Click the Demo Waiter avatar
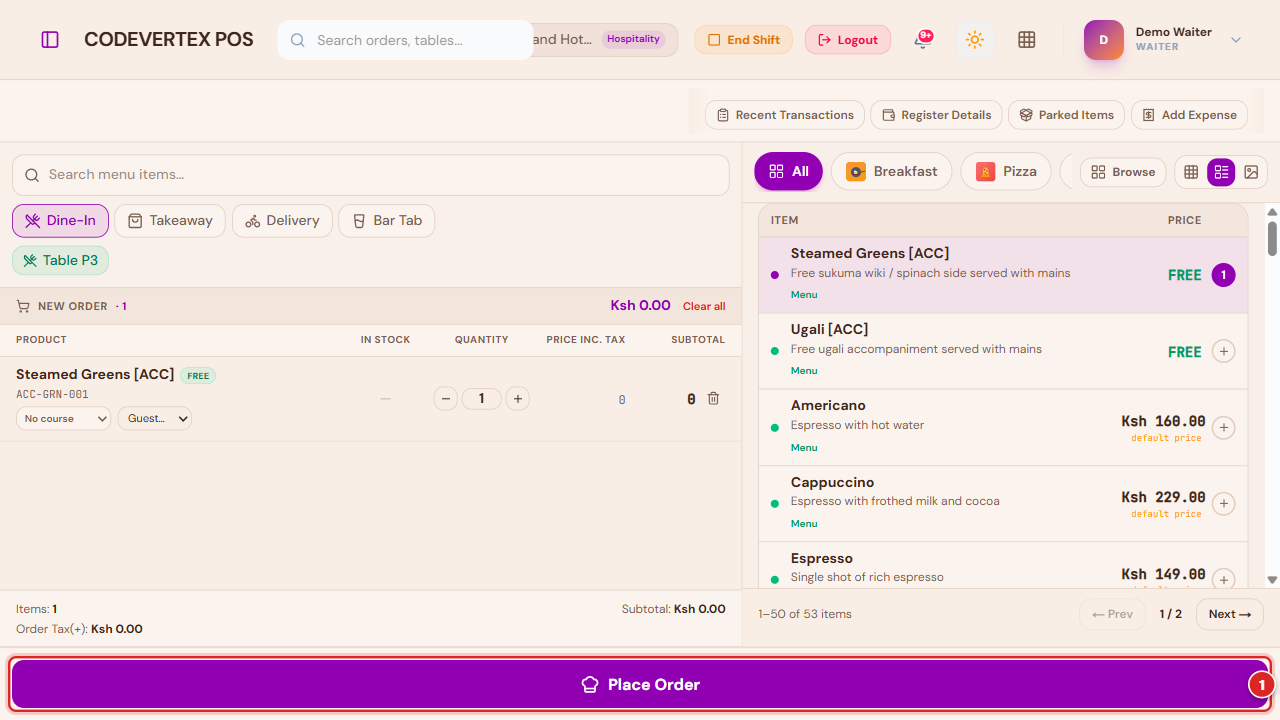 [1104, 40]
